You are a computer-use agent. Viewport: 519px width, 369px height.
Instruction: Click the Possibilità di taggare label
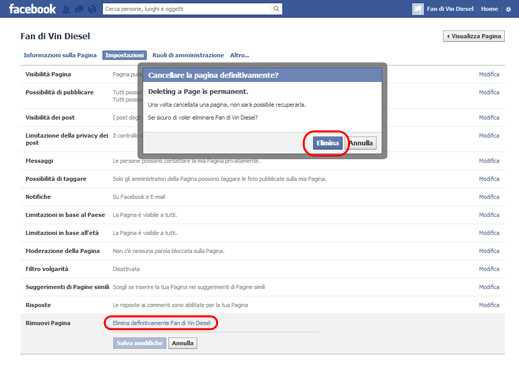[56, 179]
